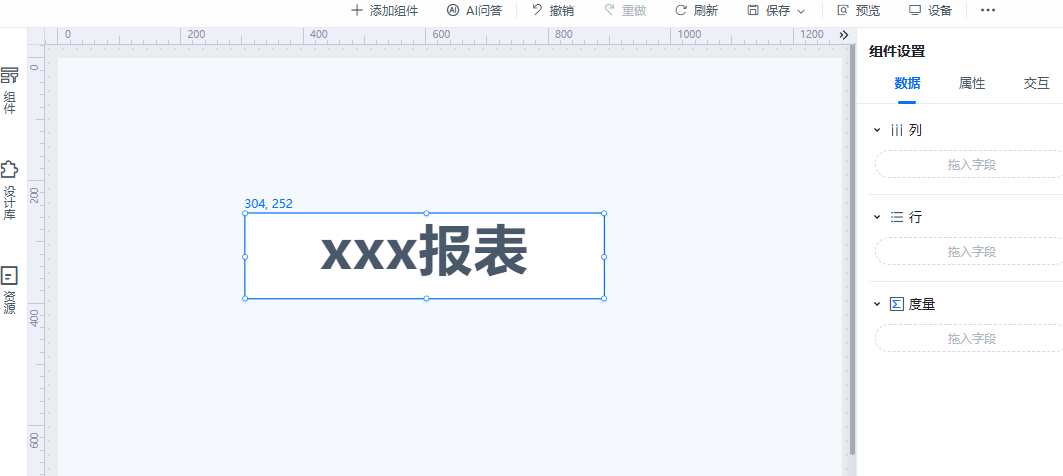
Task: Open the 设计库 puzzle-piece icon
Action: click(9, 170)
